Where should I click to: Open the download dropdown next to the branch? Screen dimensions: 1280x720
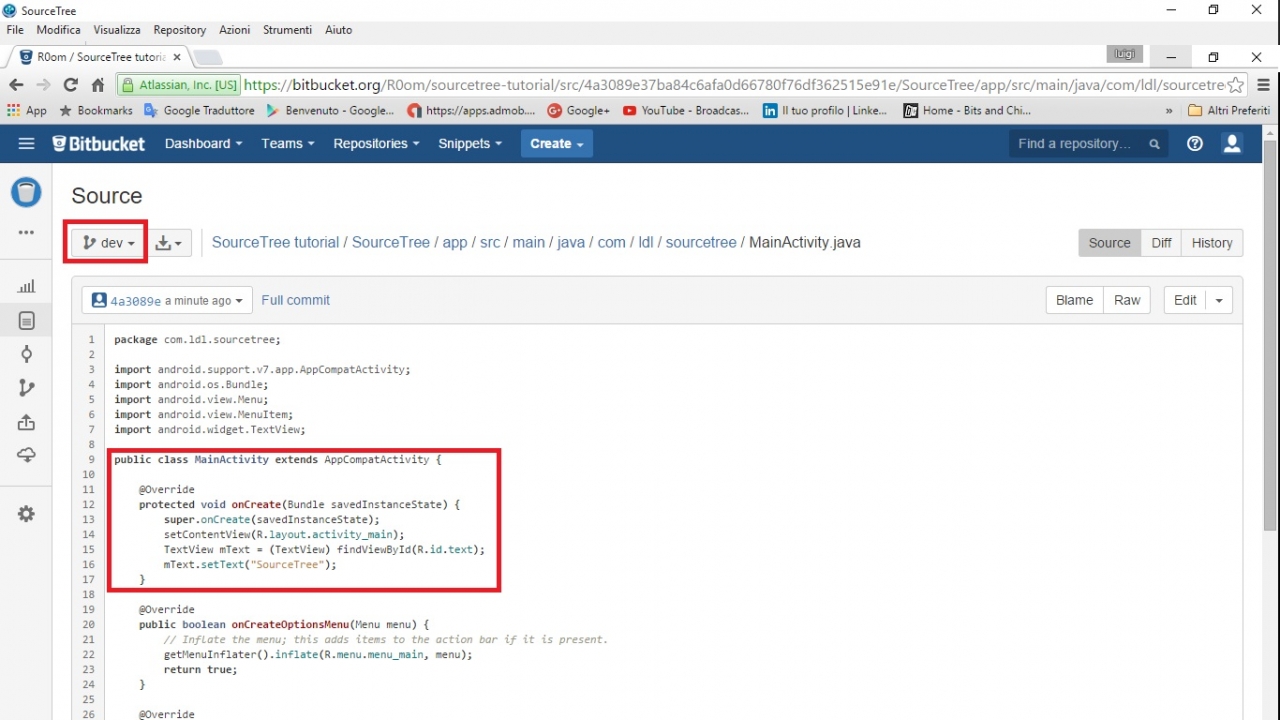[170, 243]
